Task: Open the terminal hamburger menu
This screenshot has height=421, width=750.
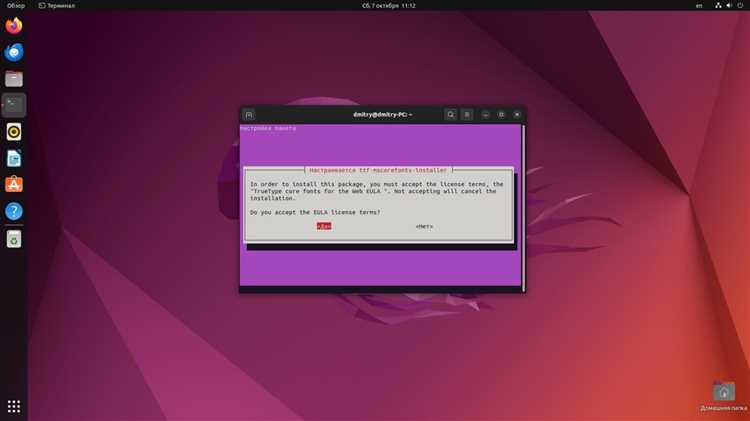Action: click(467, 115)
